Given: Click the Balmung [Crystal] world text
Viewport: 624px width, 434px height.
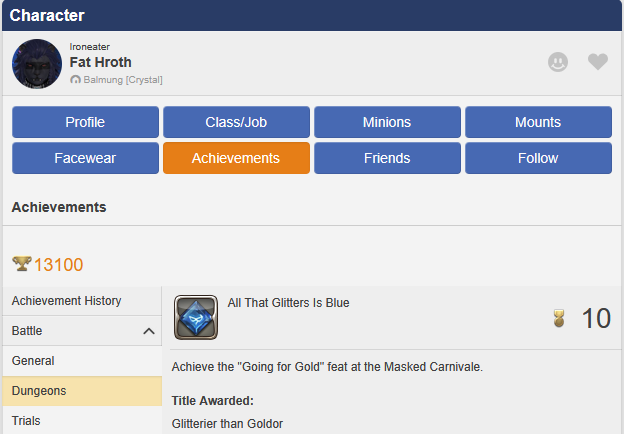Looking at the screenshot, I should (123, 80).
